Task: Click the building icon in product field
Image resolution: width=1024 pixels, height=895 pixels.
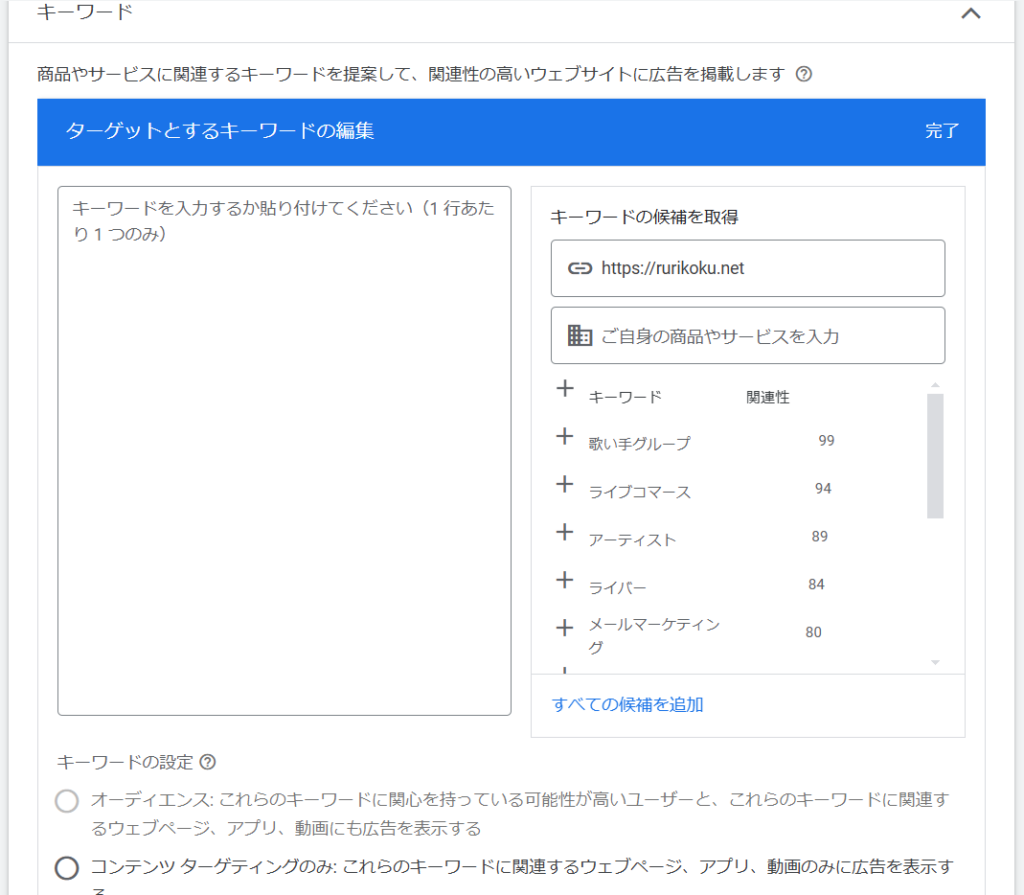Action: (579, 336)
